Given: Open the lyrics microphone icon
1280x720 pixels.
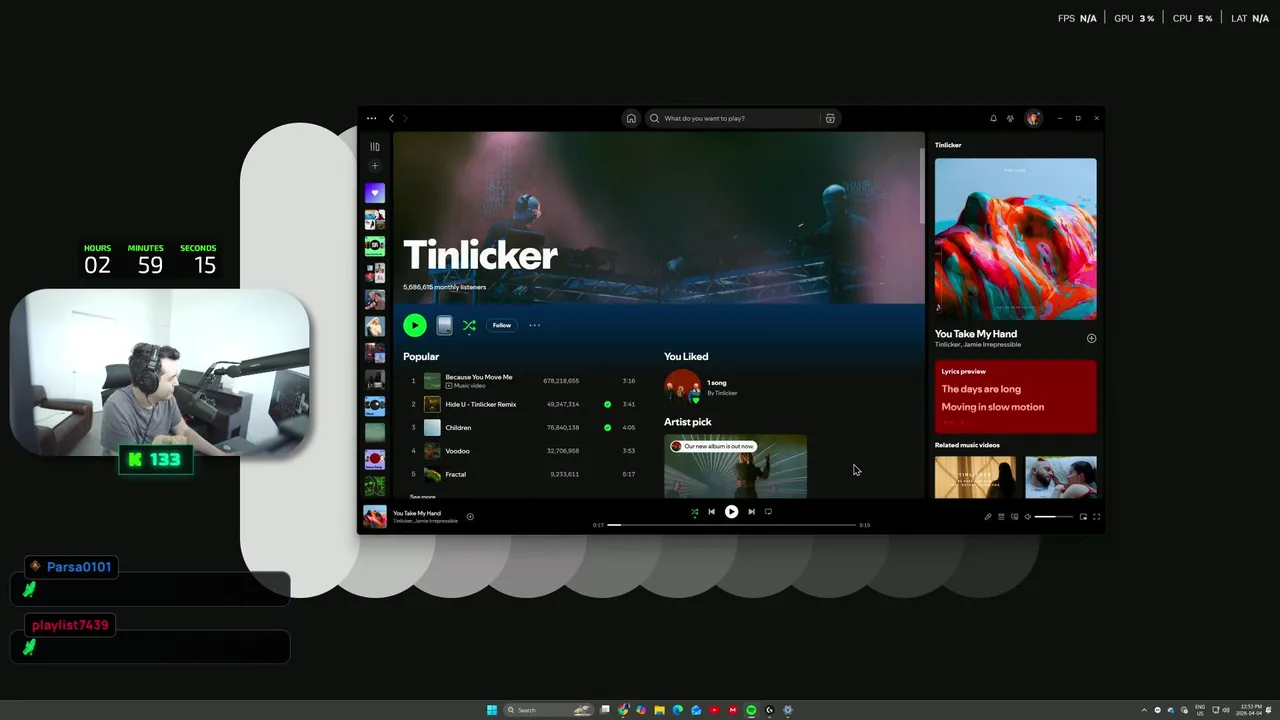Looking at the screenshot, I should 988,517.
